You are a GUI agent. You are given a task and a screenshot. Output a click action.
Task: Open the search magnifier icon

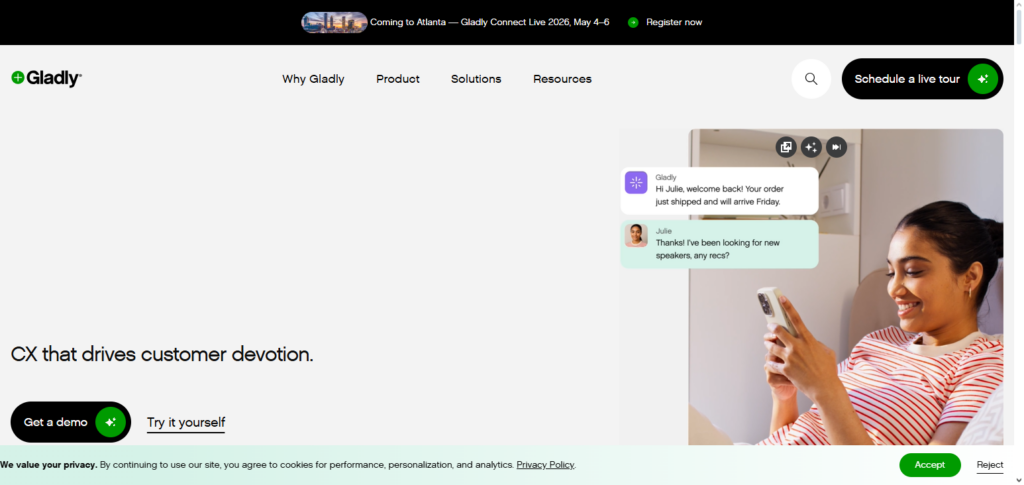click(x=811, y=79)
